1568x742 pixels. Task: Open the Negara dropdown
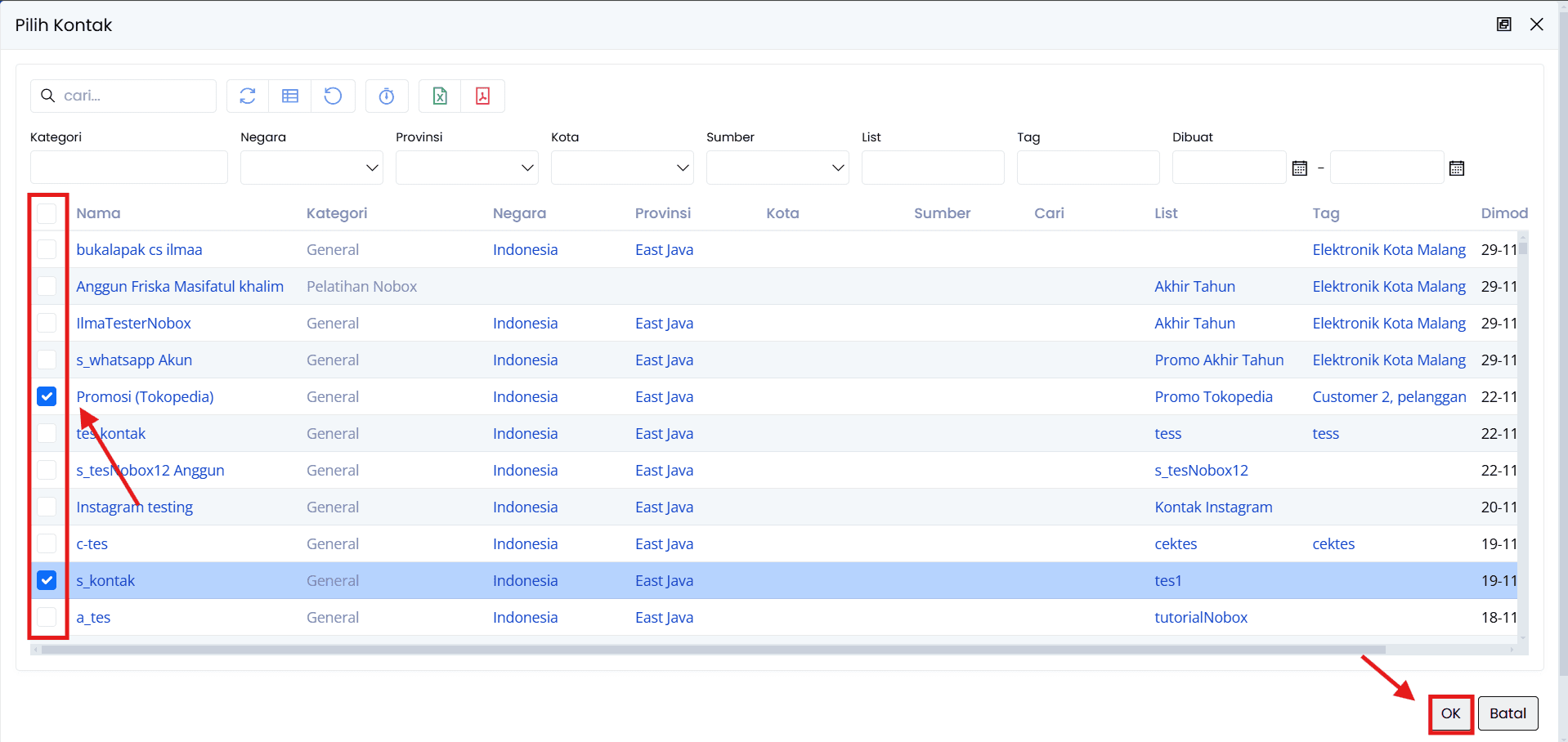point(372,168)
